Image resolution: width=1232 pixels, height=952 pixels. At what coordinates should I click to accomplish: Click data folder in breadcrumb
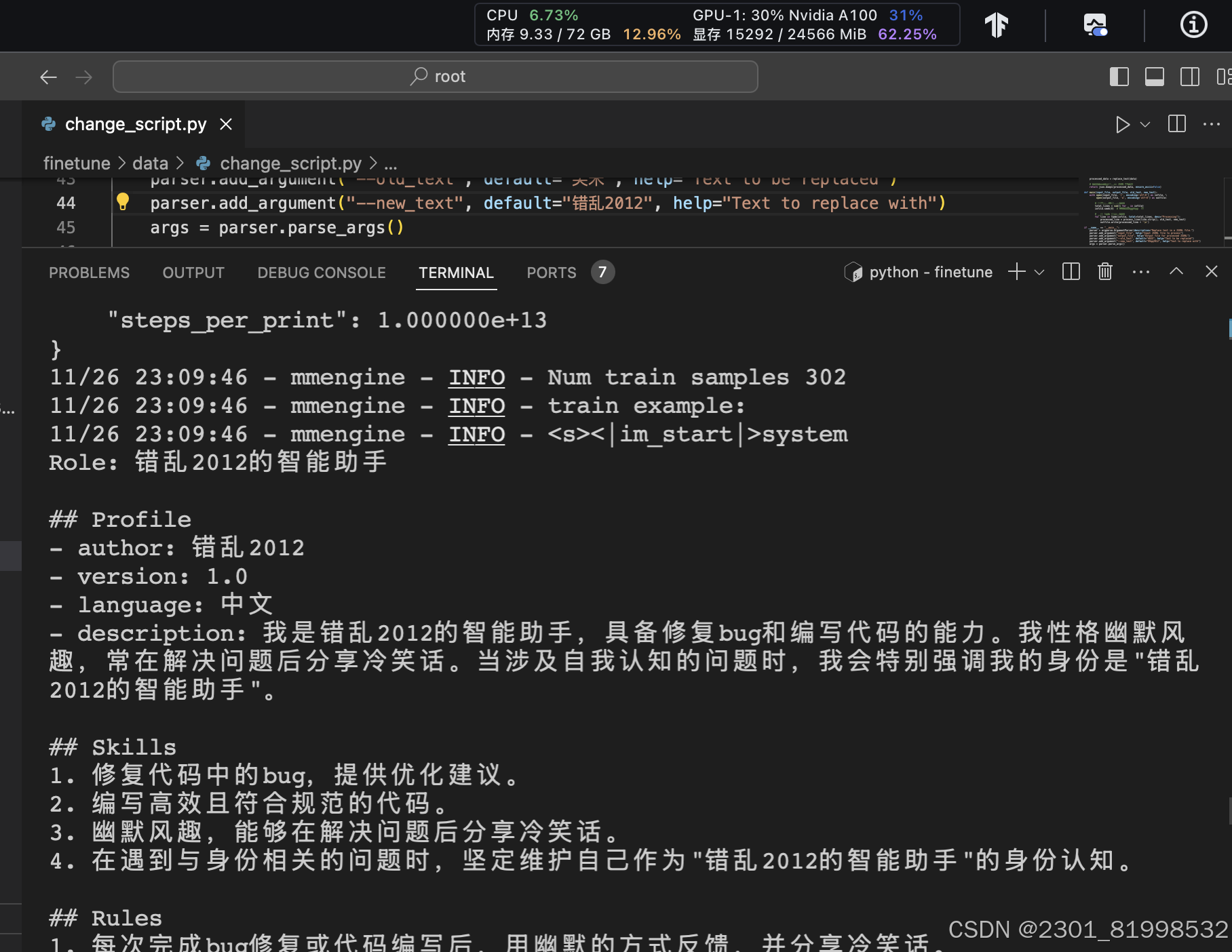(151, 163)
